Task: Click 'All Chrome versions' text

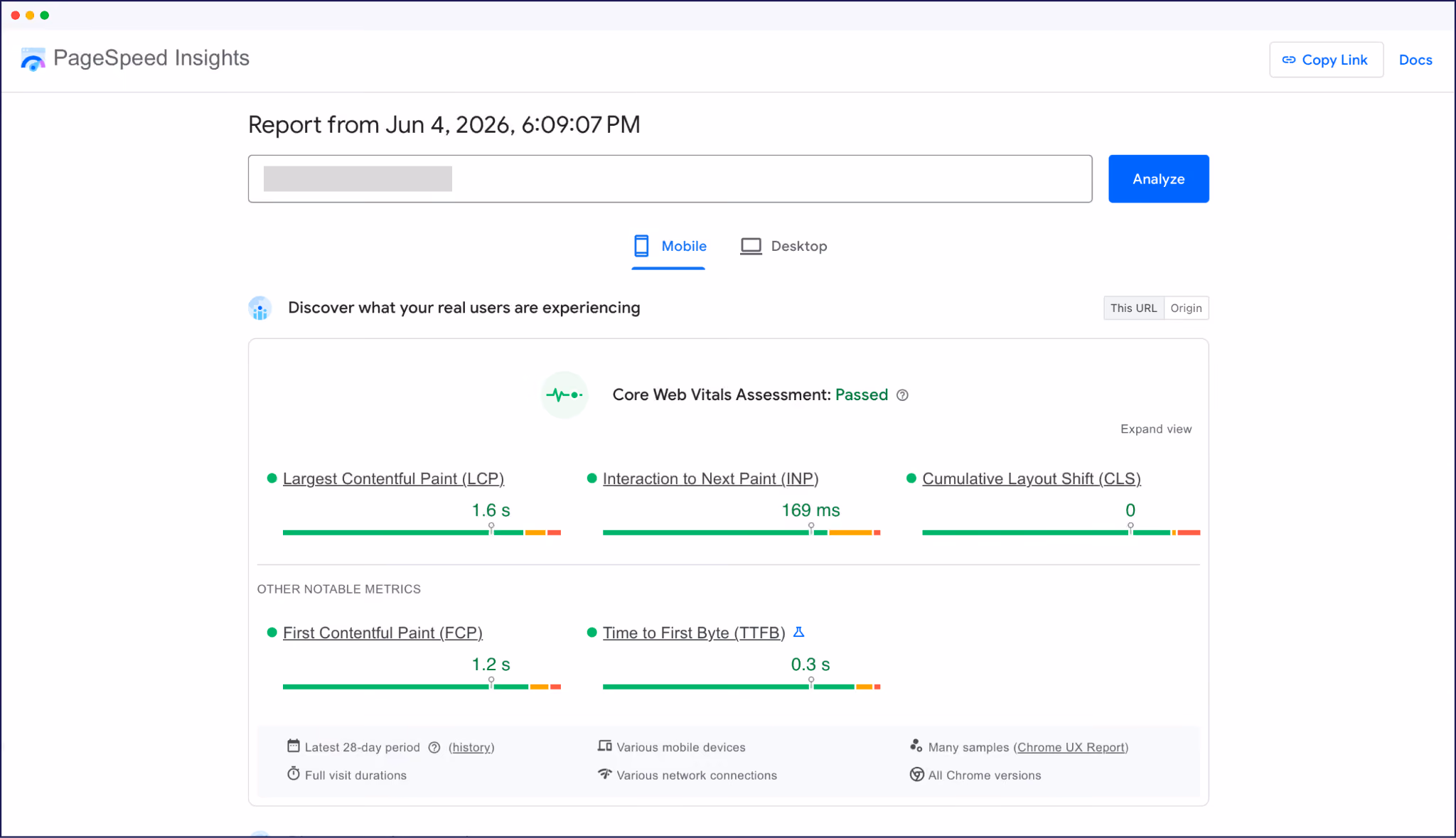Action: (x=985, y=775)
